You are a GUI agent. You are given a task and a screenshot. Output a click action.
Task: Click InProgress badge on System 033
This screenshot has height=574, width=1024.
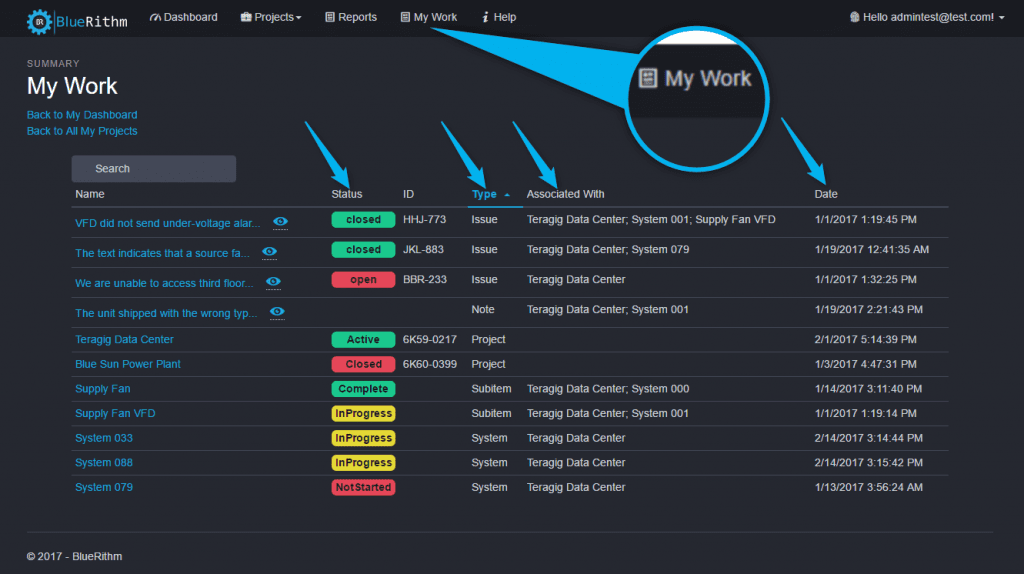point(363,438)
